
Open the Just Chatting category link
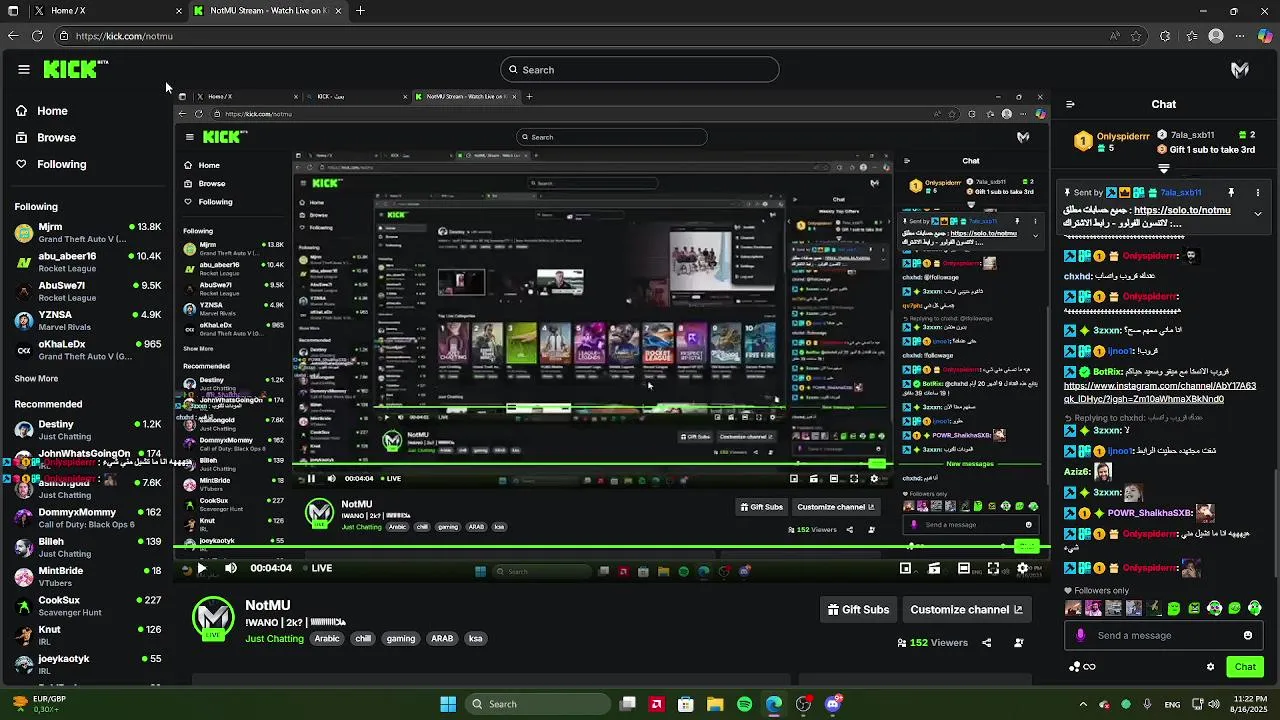(x=274, y=638)
